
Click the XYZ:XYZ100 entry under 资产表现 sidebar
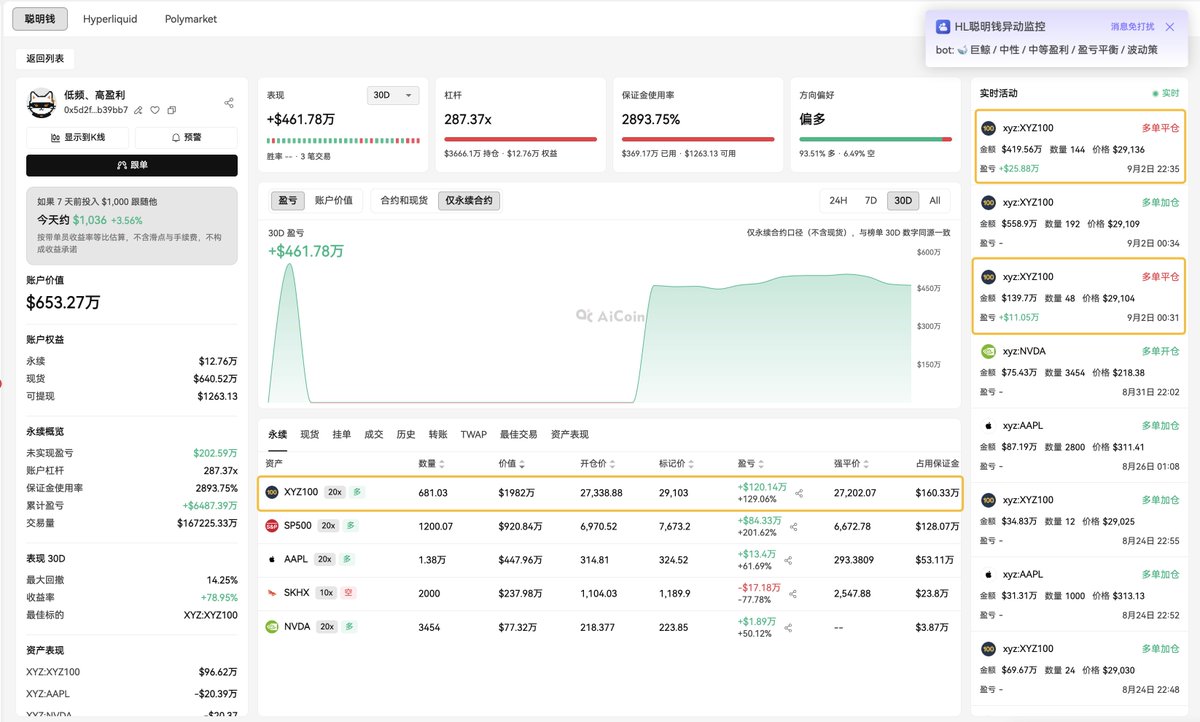(132, 672)
